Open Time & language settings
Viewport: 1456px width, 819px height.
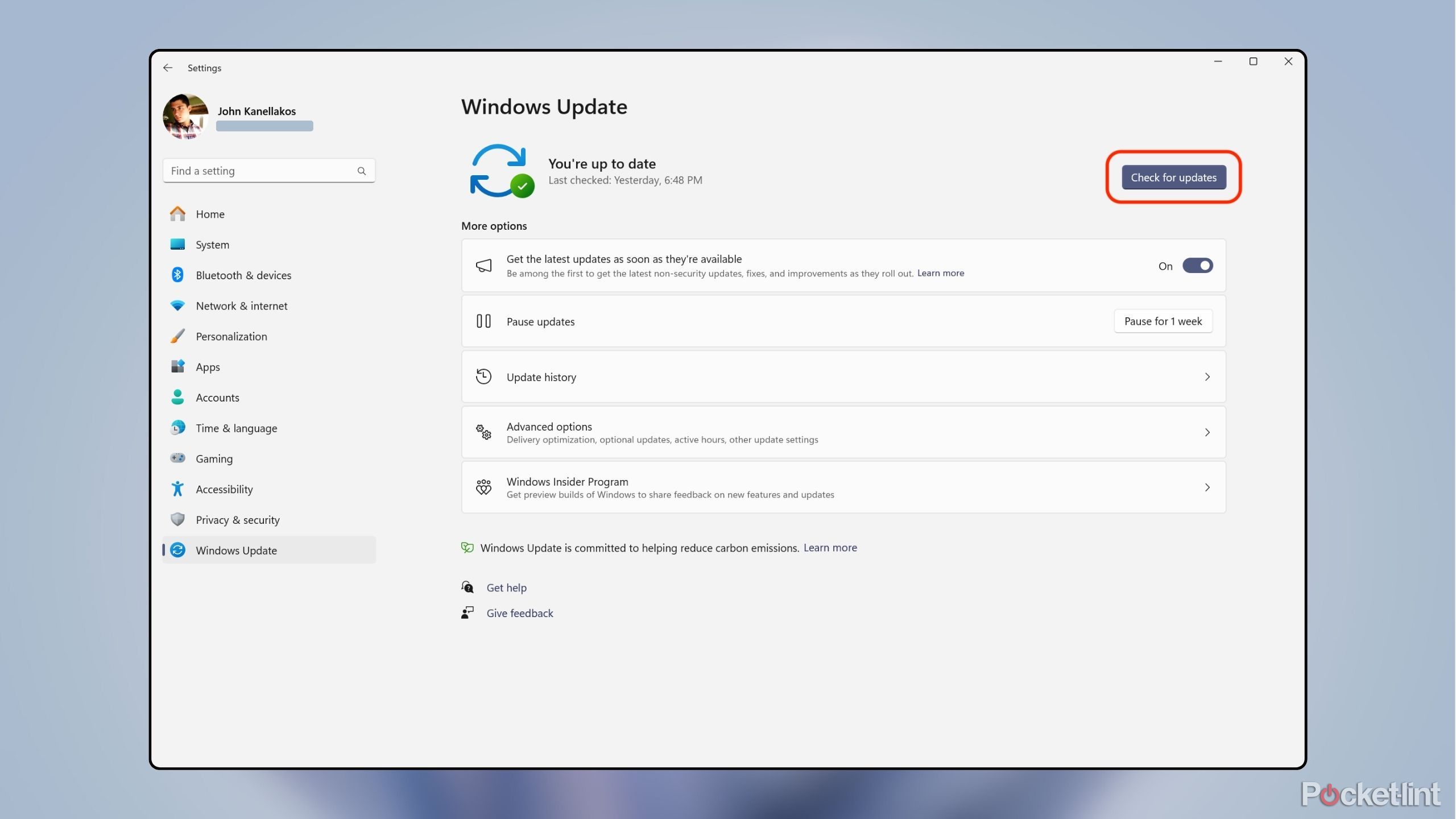coord(269,428)
